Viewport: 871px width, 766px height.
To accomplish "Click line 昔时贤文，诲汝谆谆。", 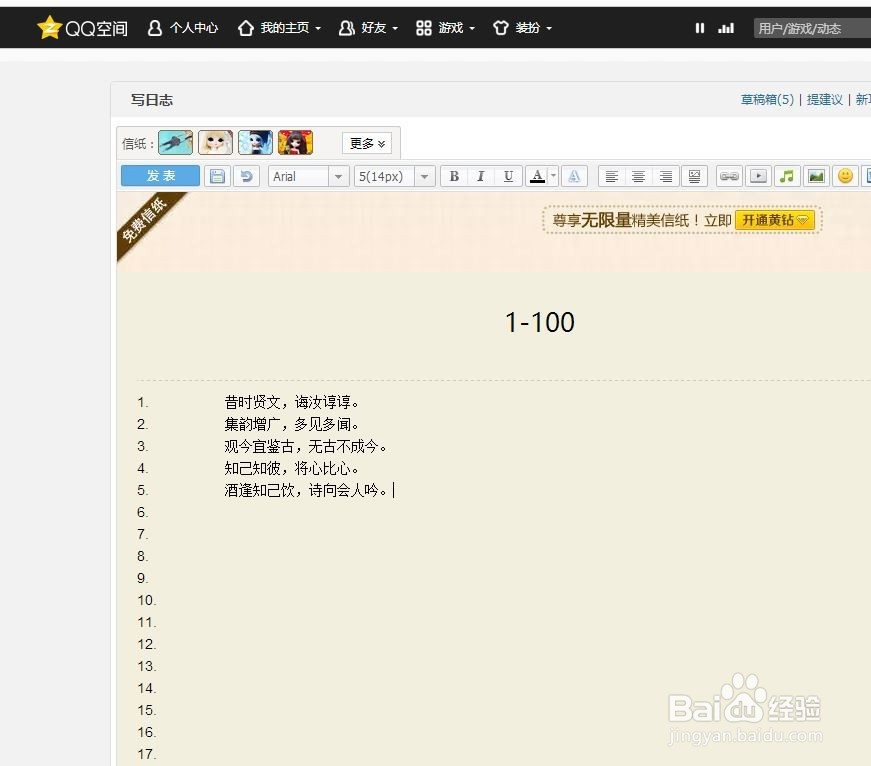I will pyautogui.click(x=292, y=402).
